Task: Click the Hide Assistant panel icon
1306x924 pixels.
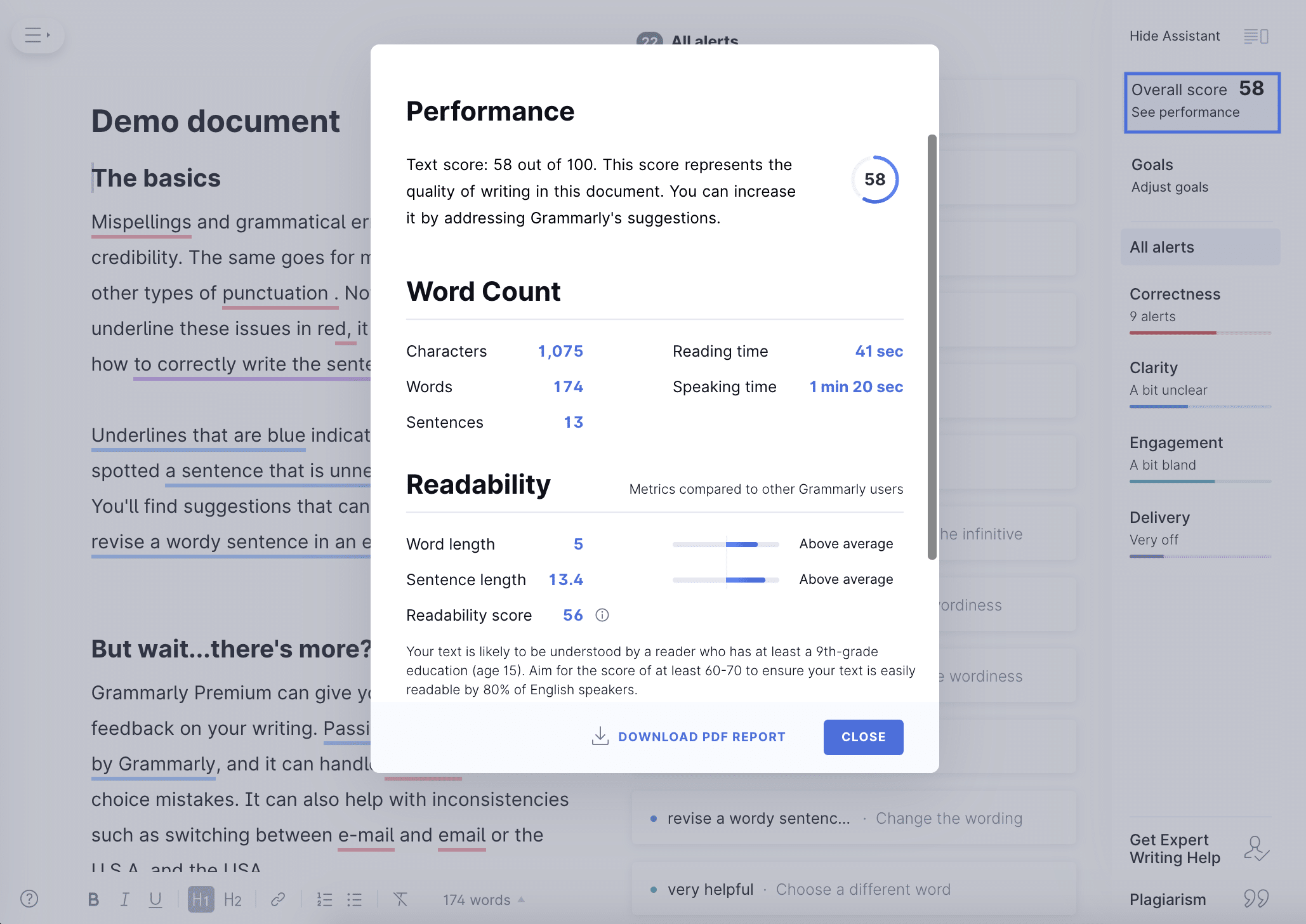Action: 1256,36
